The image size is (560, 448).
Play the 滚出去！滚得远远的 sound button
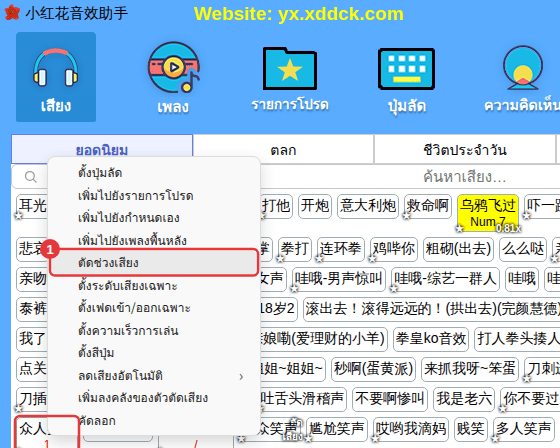(x=431, y=309)
